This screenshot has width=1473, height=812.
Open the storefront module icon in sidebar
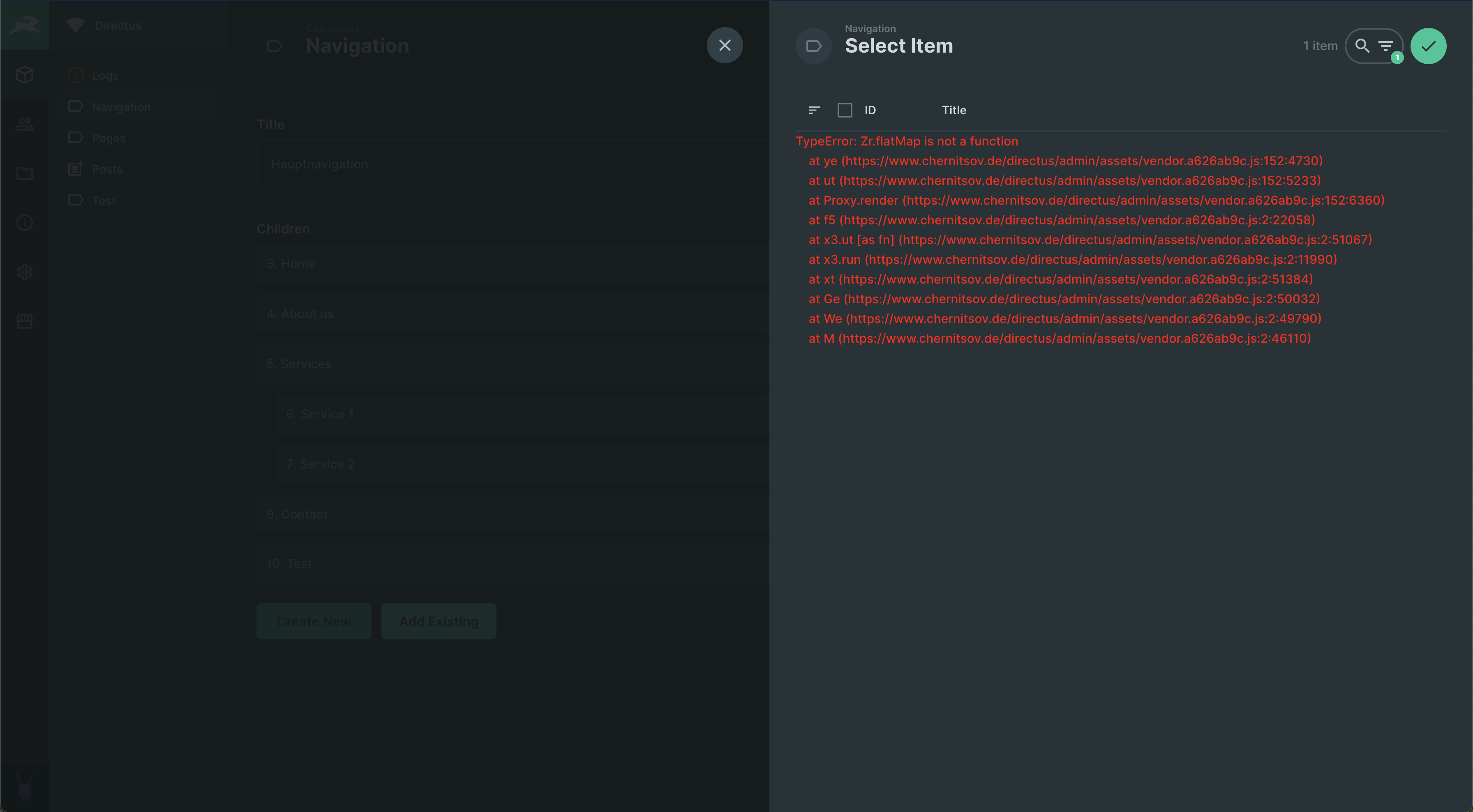point(25,321)
